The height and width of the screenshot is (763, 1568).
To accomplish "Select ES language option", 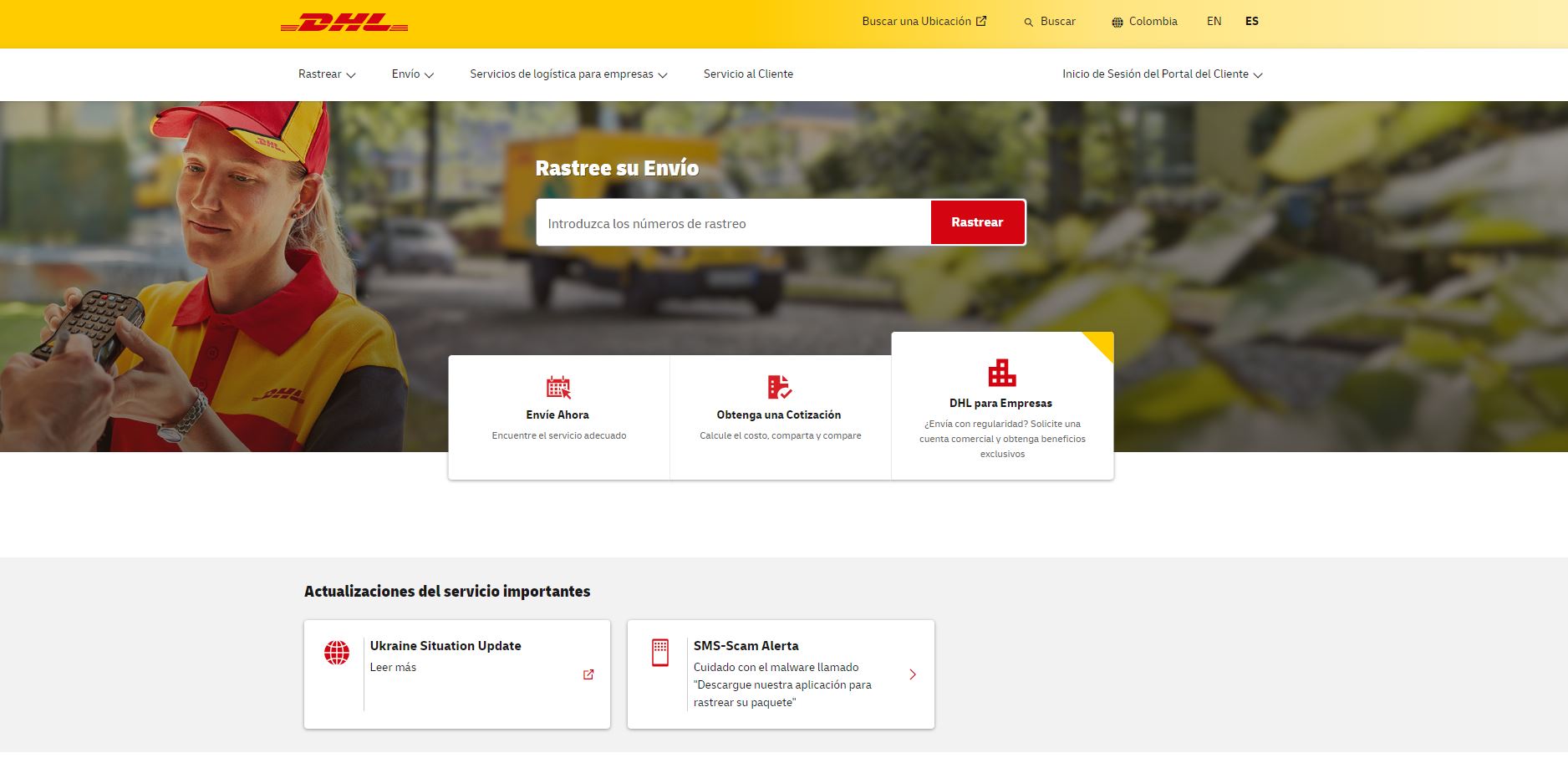I will tap(1251, 22).
